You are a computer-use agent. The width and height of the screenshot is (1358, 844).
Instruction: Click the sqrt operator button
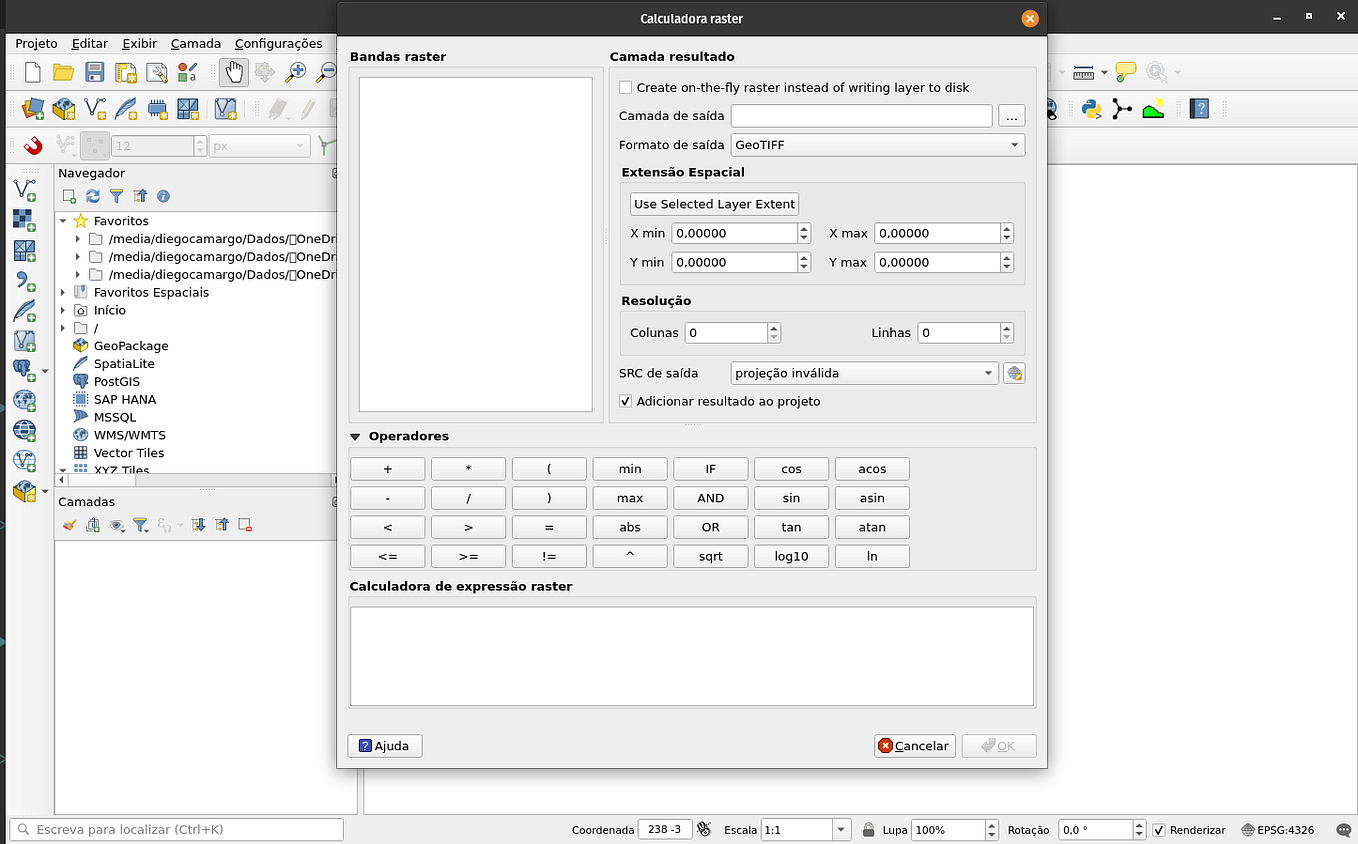(x=711, y=556)
